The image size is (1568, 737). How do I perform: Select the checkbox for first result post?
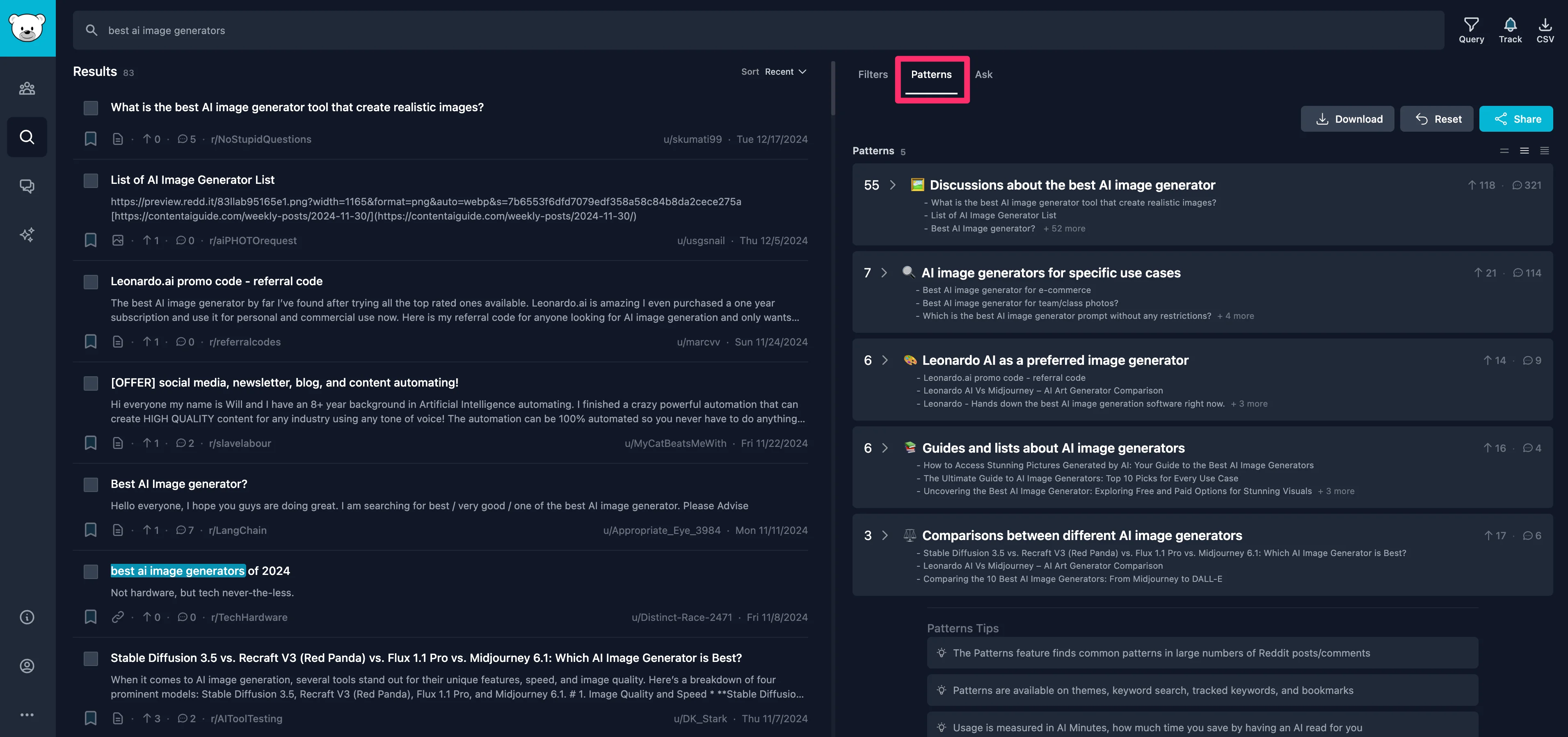click(91, 108)
